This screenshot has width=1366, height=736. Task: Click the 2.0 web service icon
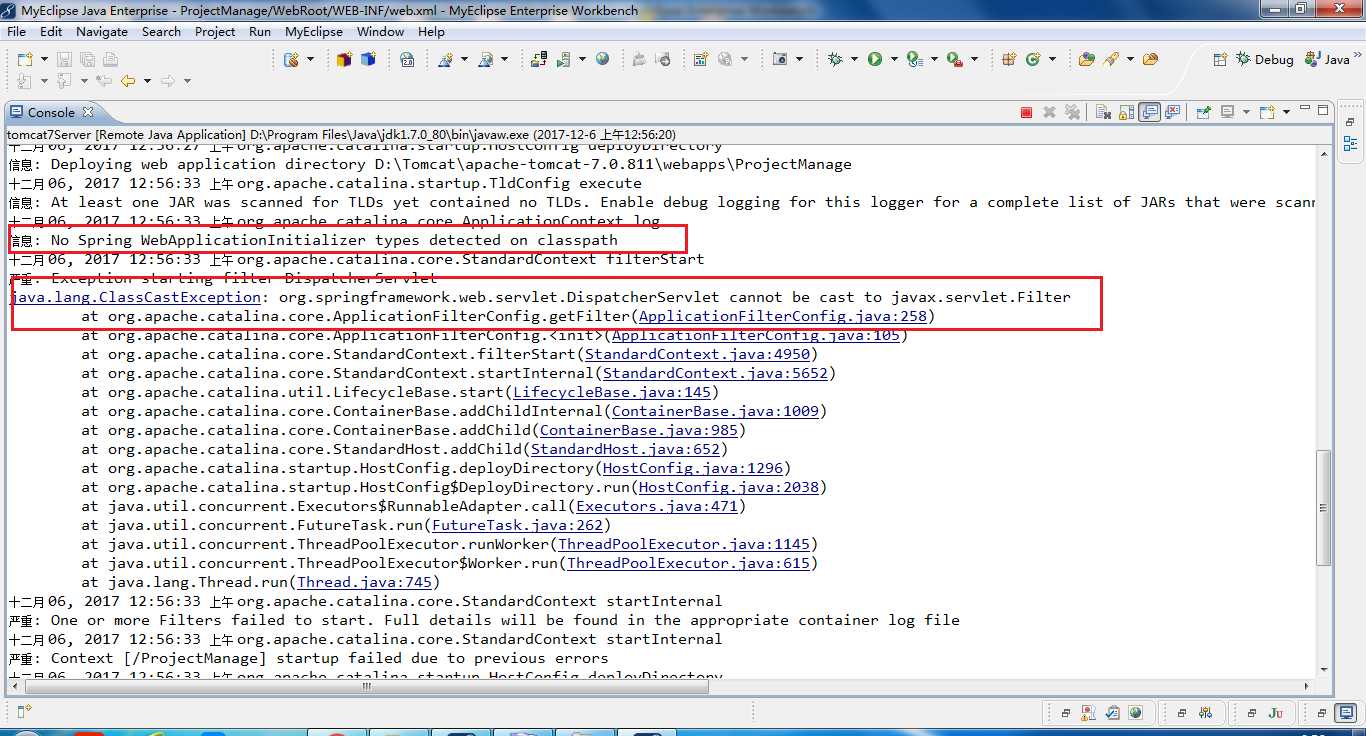tap(407, 60)
